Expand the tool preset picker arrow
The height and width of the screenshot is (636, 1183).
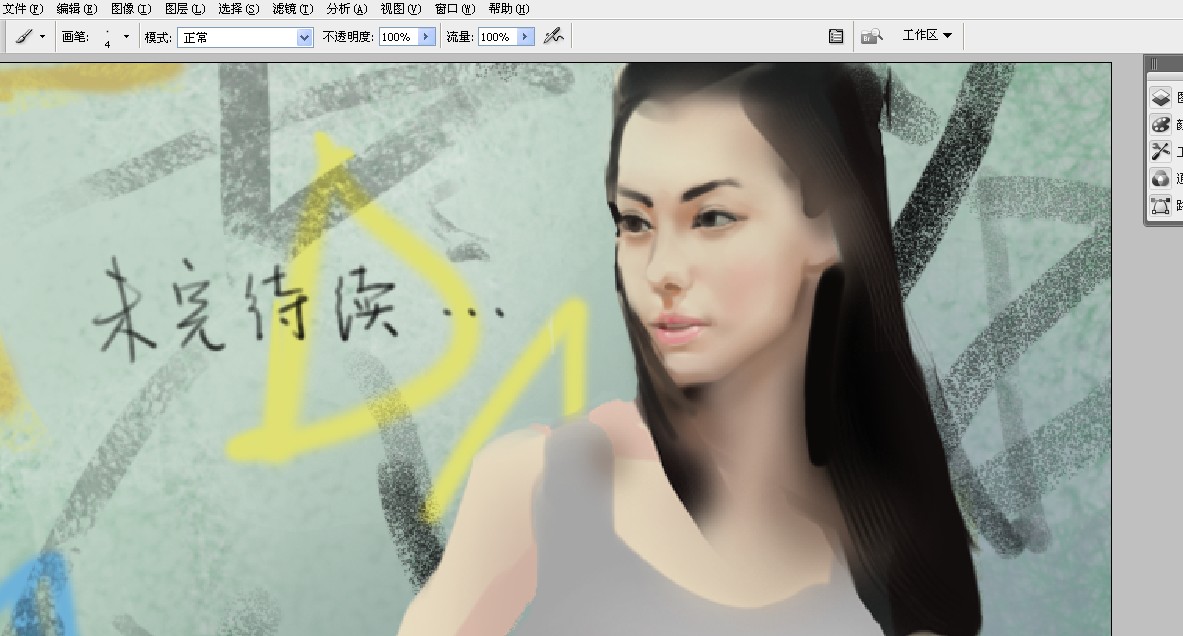(42, 37)
